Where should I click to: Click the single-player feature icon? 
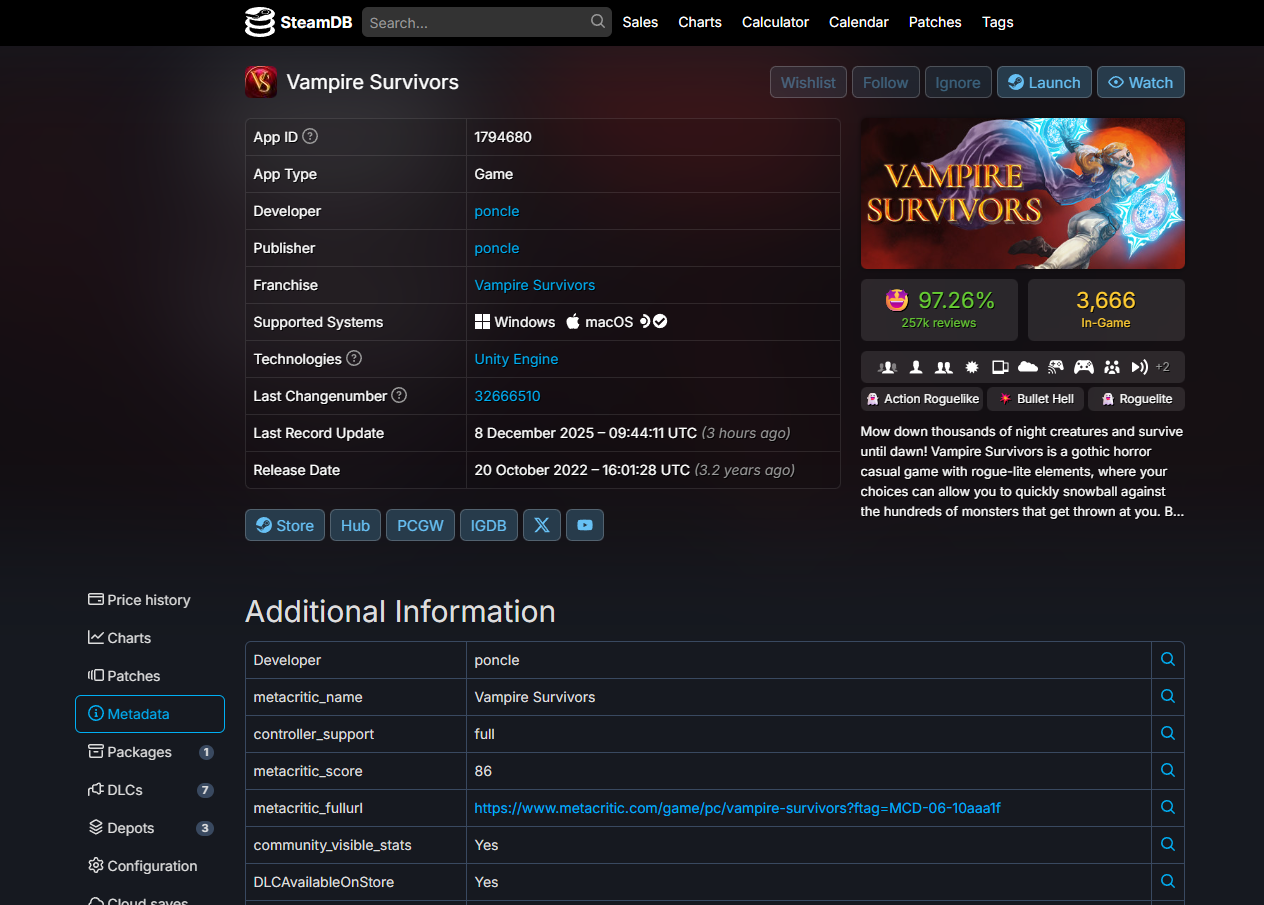(x=915, y=367)
